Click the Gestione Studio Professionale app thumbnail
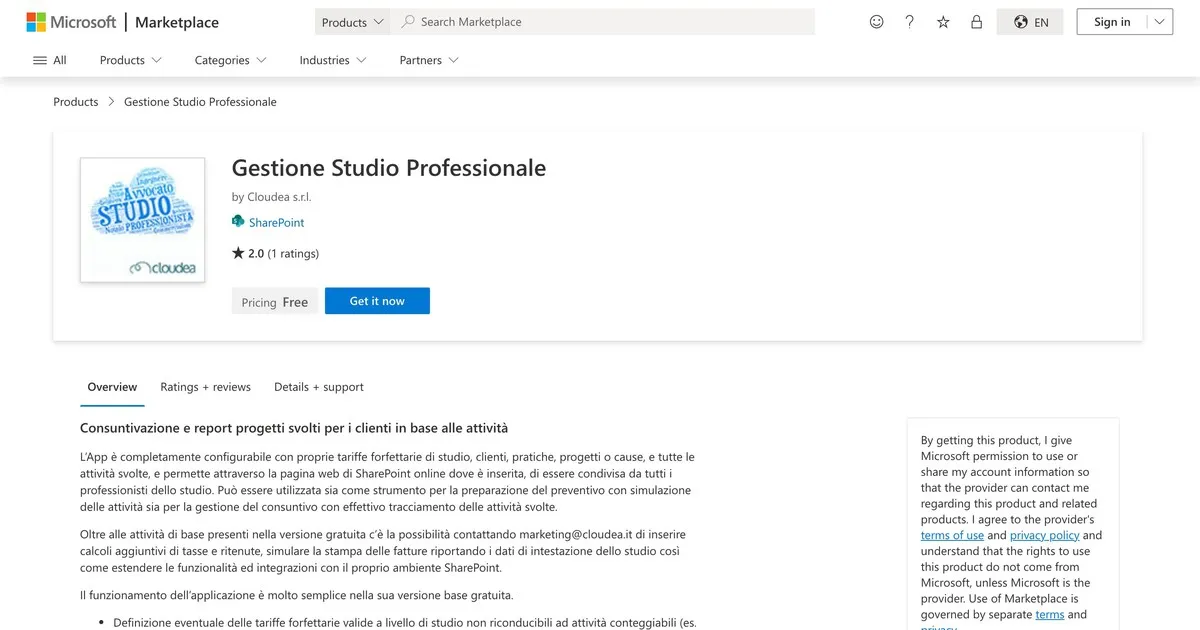Viewport: 1200px width, 630px height. click(x=142, y=219)
